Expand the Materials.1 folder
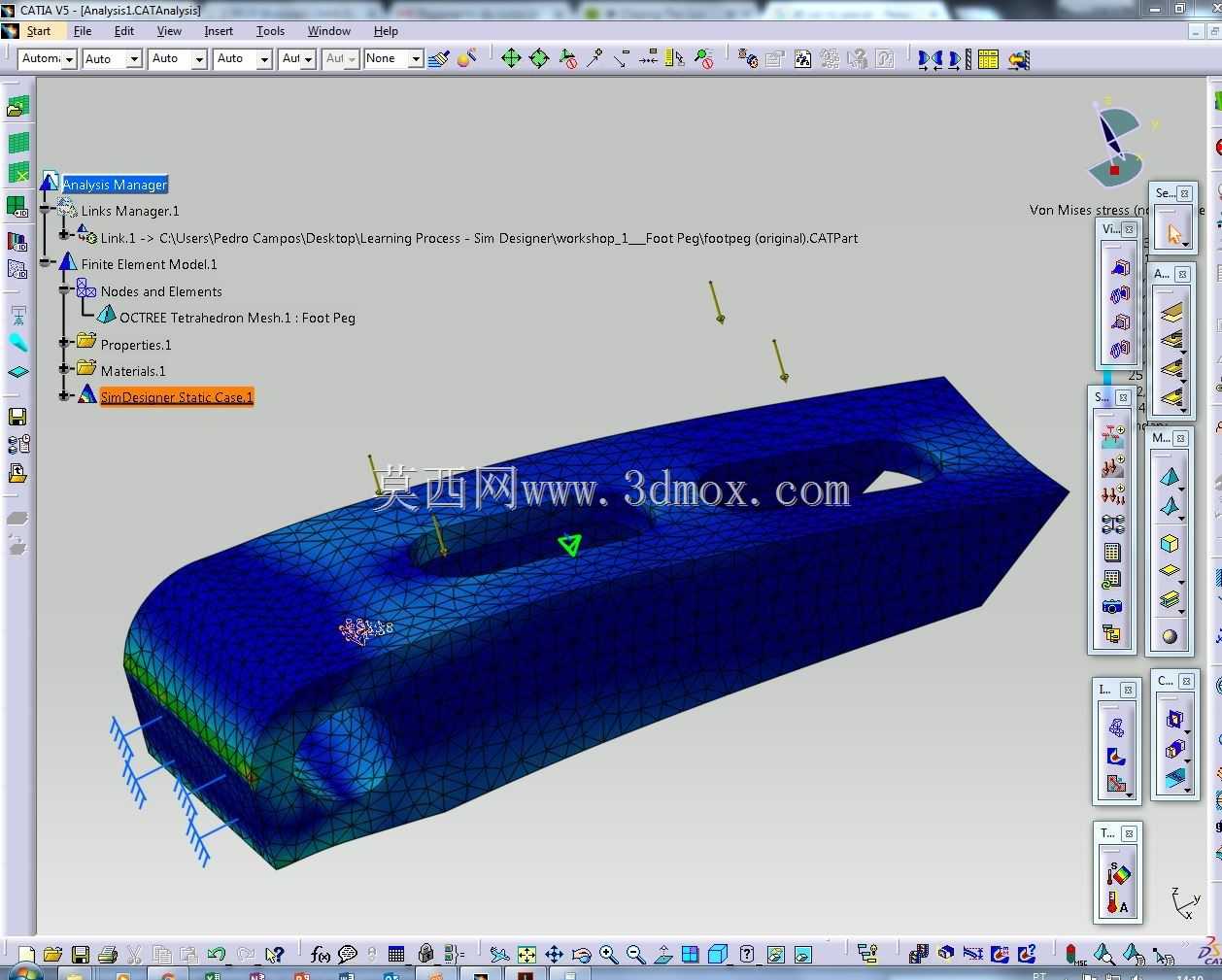This screenshot has height=980, width=1222. point(65,369)
